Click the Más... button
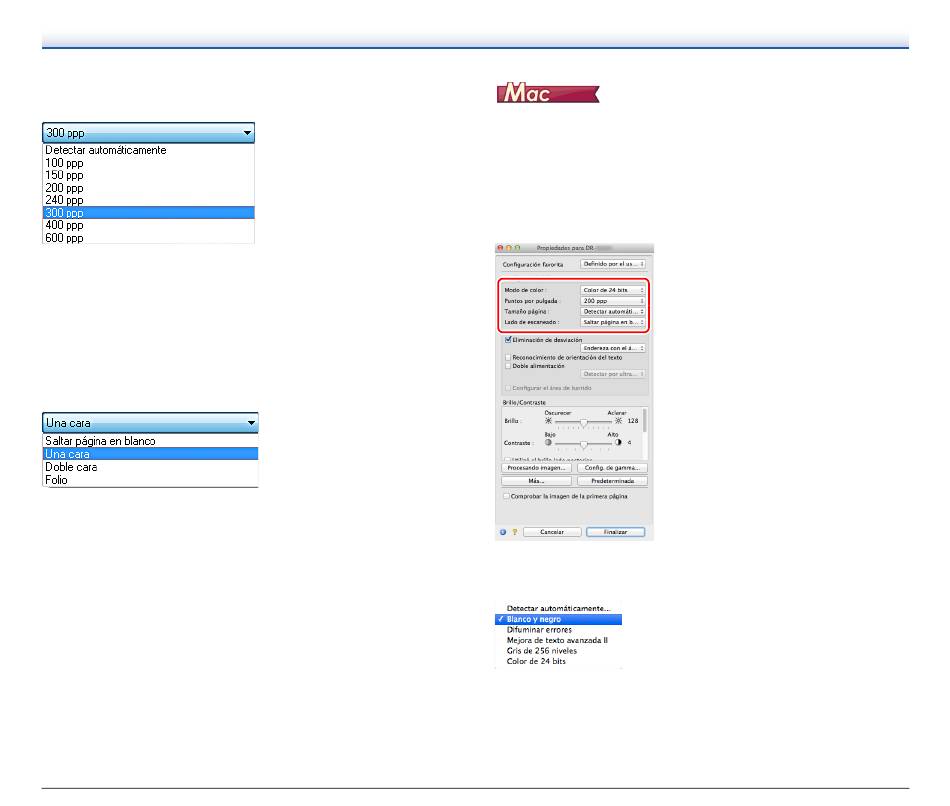Screen dimensions: 950x806 536,481
